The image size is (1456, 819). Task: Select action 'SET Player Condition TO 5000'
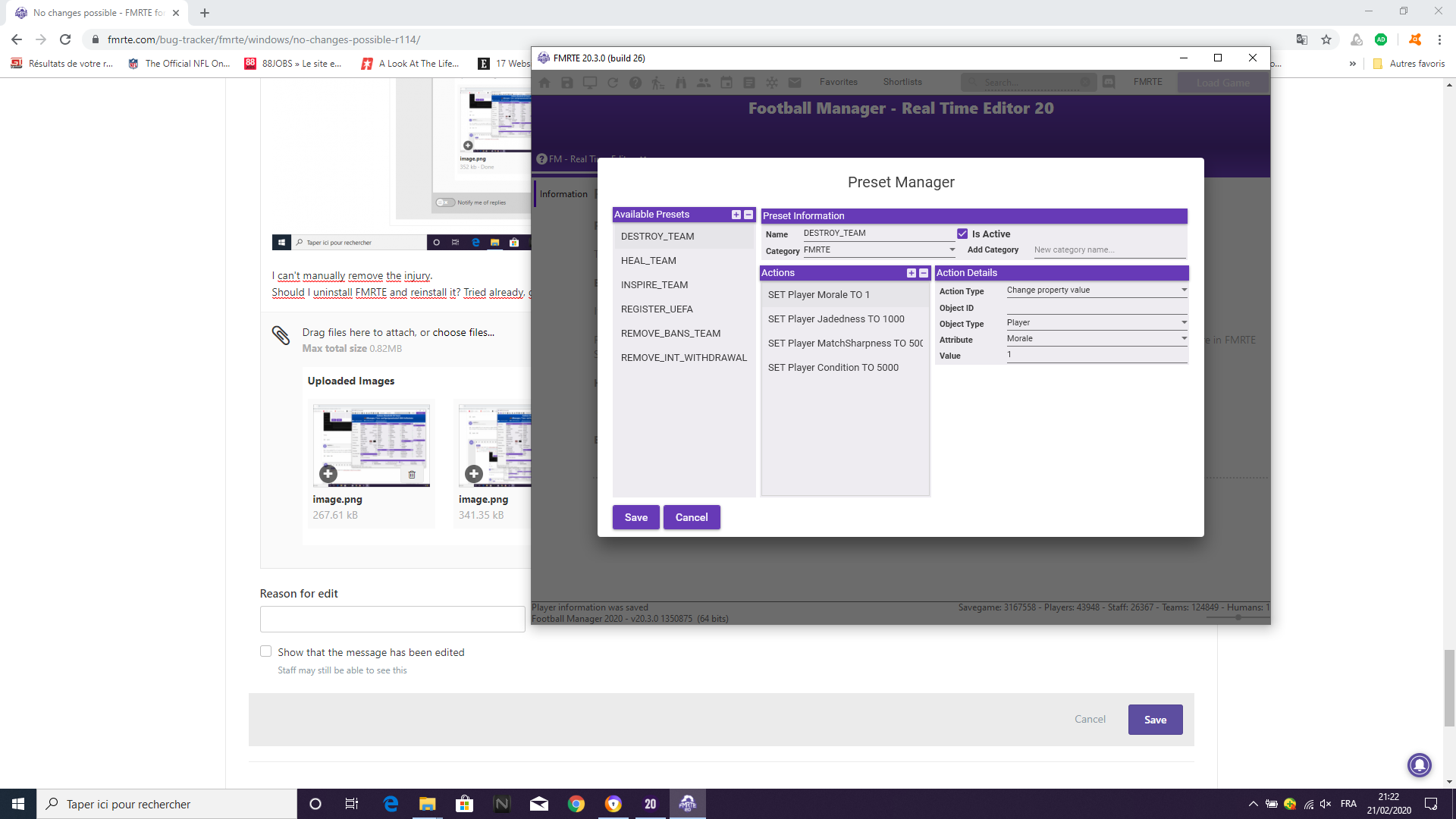845,368
